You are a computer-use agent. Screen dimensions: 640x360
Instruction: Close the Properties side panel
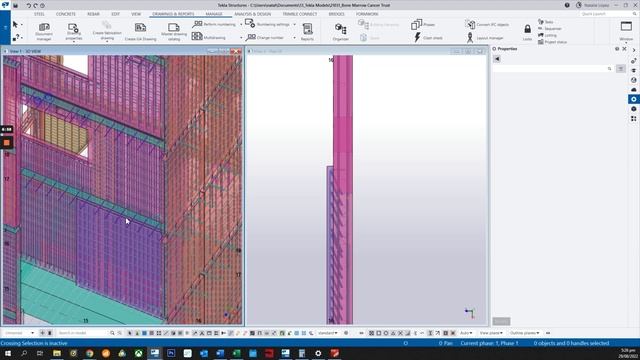click(624, 49)
